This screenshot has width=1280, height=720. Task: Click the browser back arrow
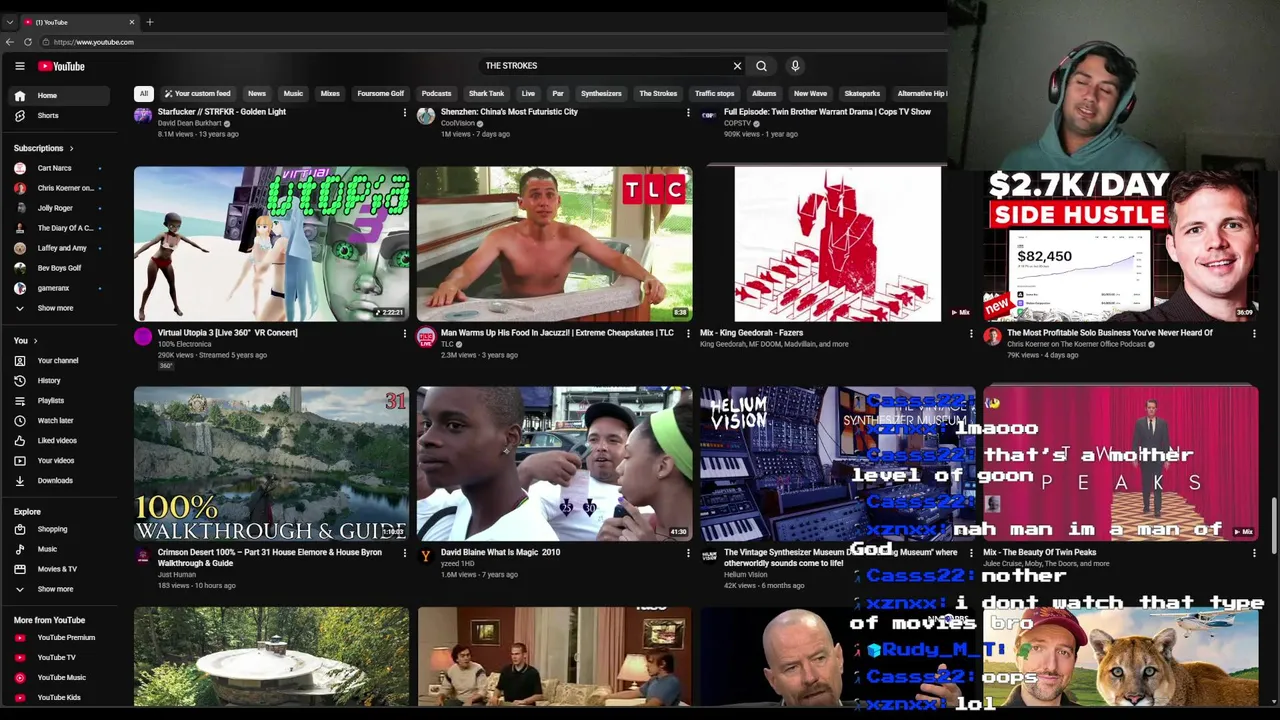point(10,42)
